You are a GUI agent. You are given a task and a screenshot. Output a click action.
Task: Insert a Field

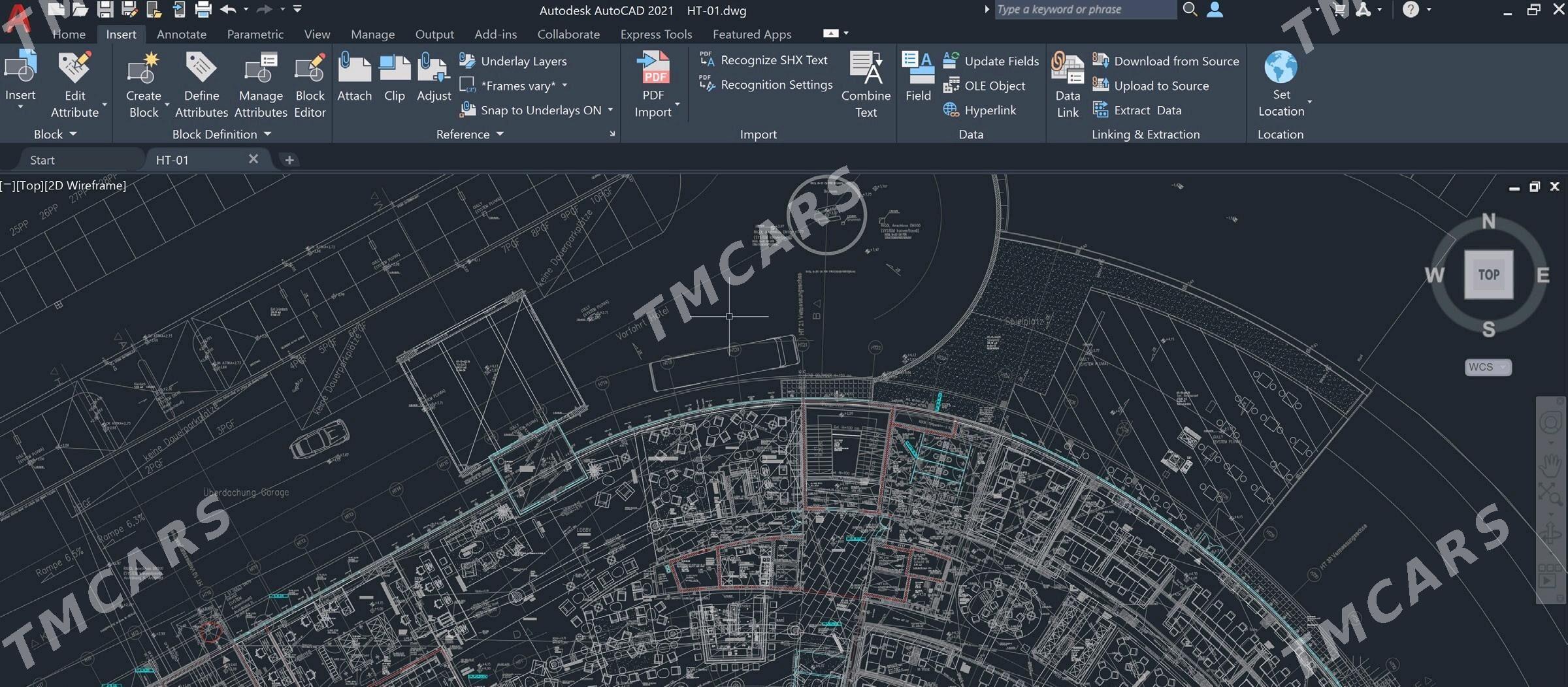pyautogui.click(x=918, y=77)
